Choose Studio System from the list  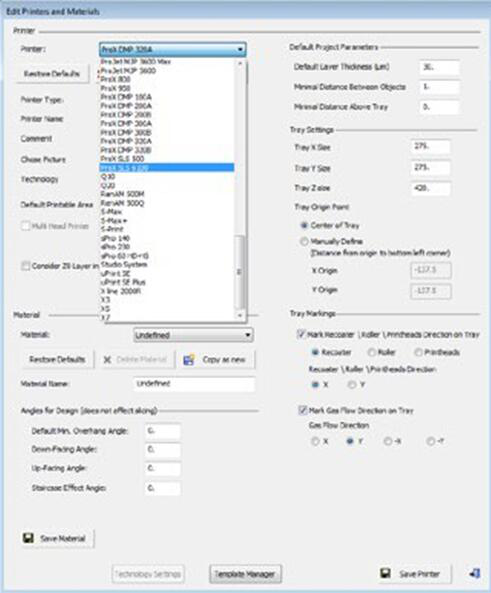coord(167,264)
